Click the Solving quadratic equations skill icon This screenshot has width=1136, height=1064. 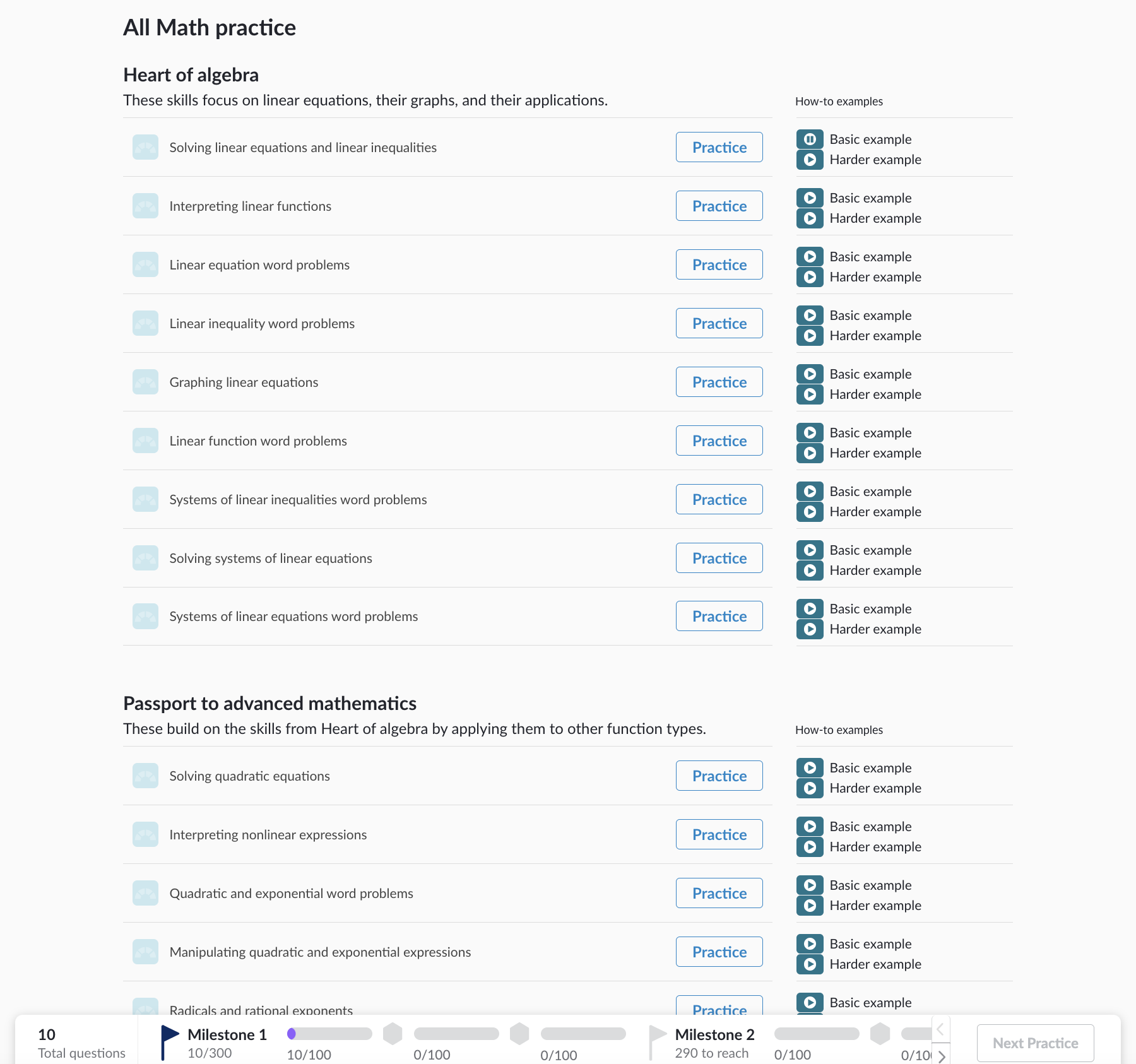(x=145, y=776)
